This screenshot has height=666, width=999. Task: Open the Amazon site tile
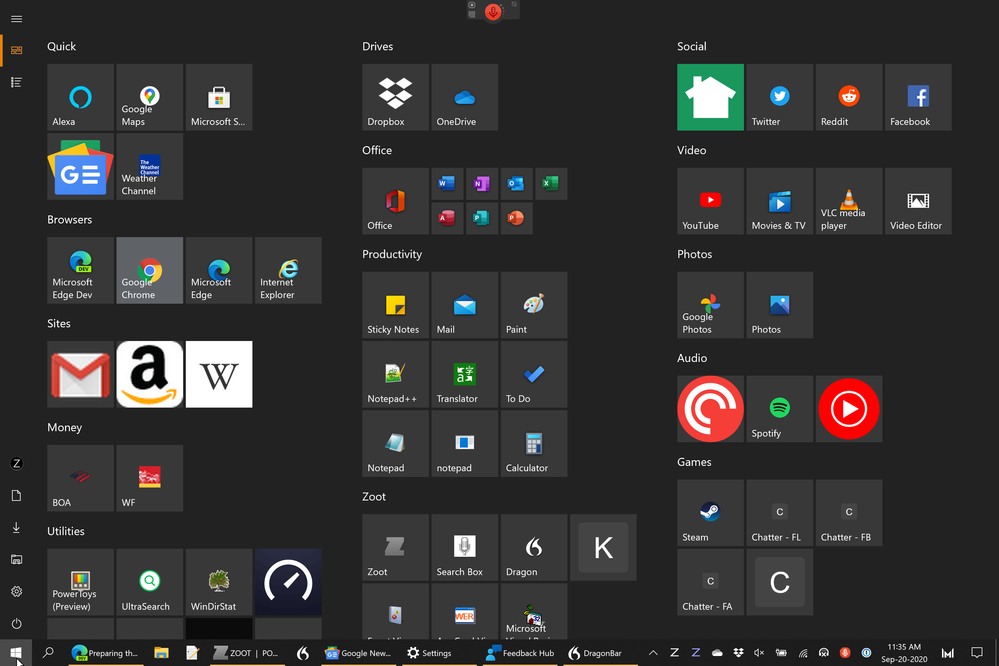150,374
